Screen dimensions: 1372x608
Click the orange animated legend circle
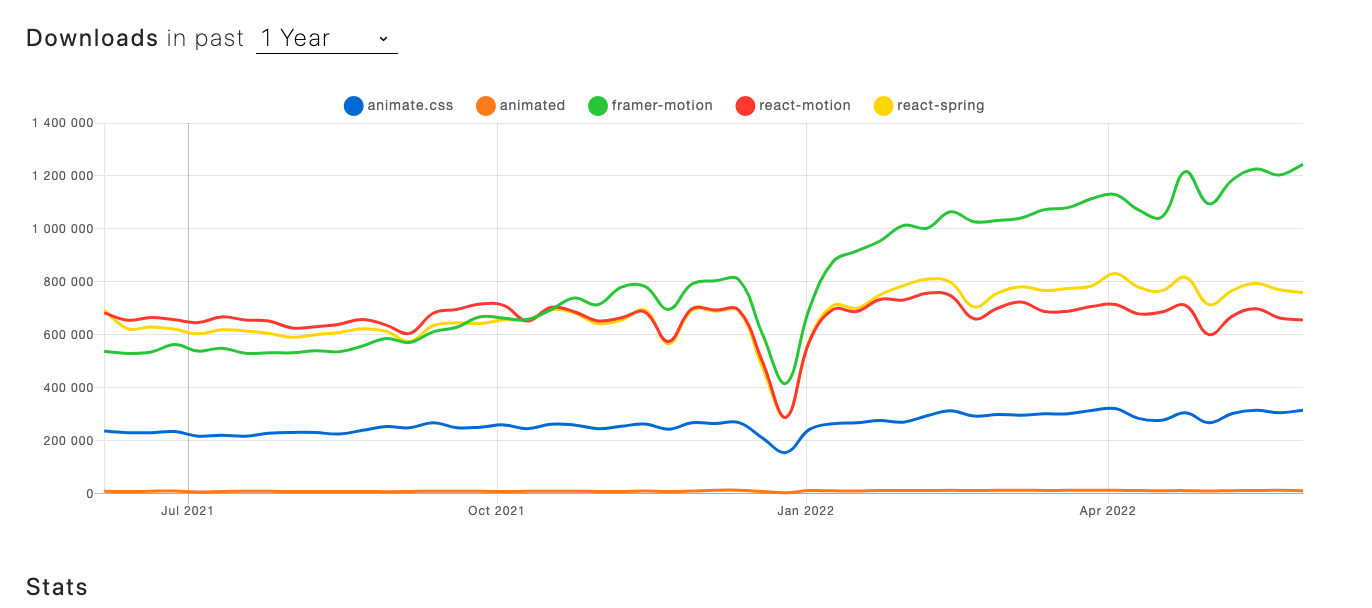click(486, 106)
